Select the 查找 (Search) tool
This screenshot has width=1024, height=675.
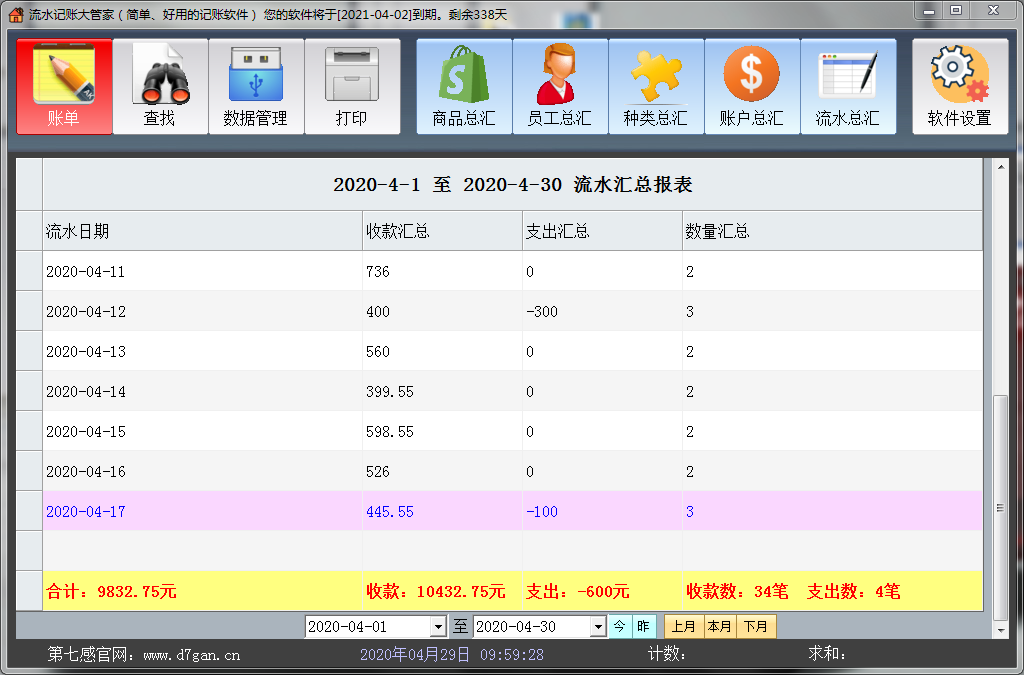pos(160,87)
